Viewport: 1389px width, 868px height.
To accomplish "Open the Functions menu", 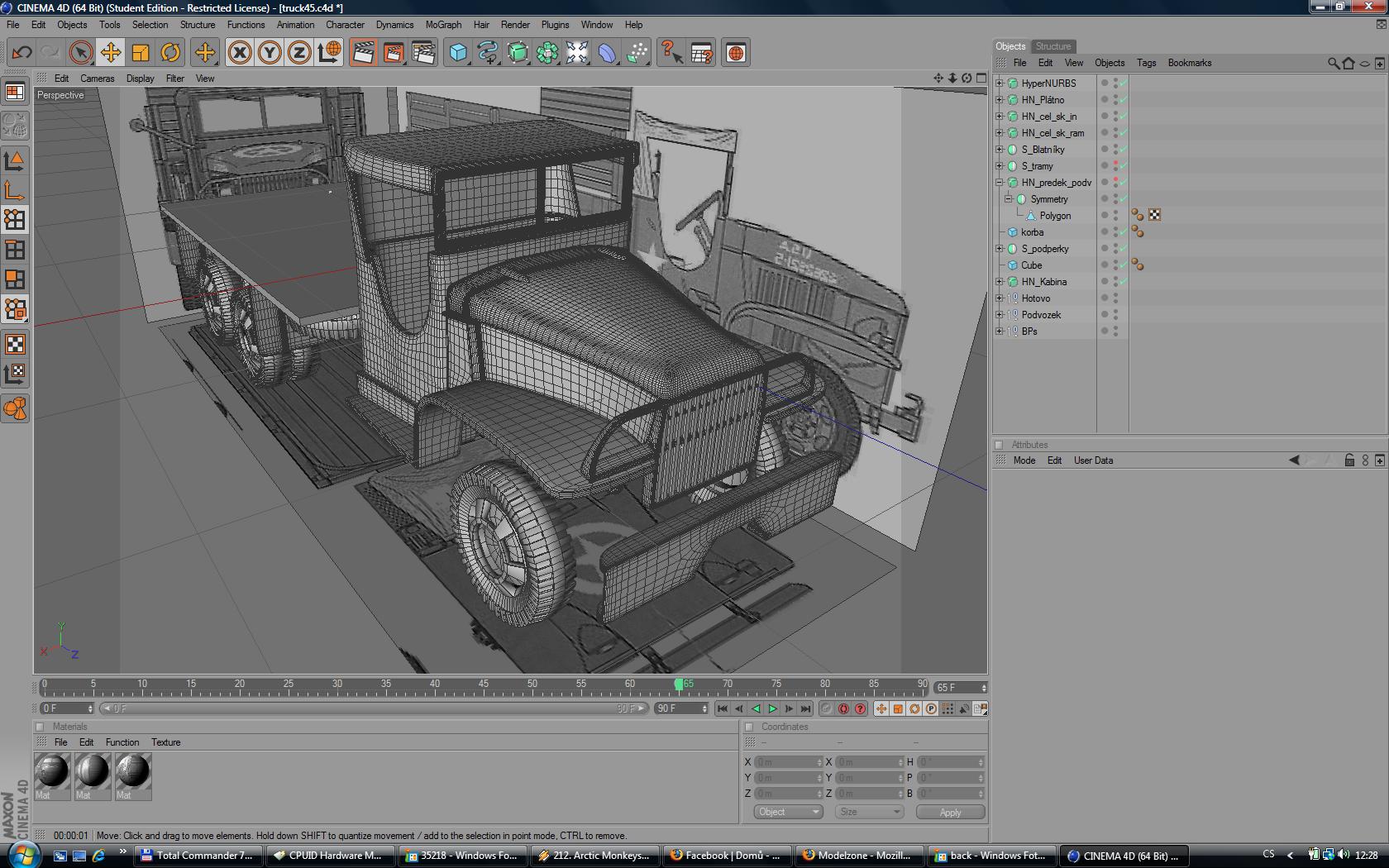I will 246,25.
